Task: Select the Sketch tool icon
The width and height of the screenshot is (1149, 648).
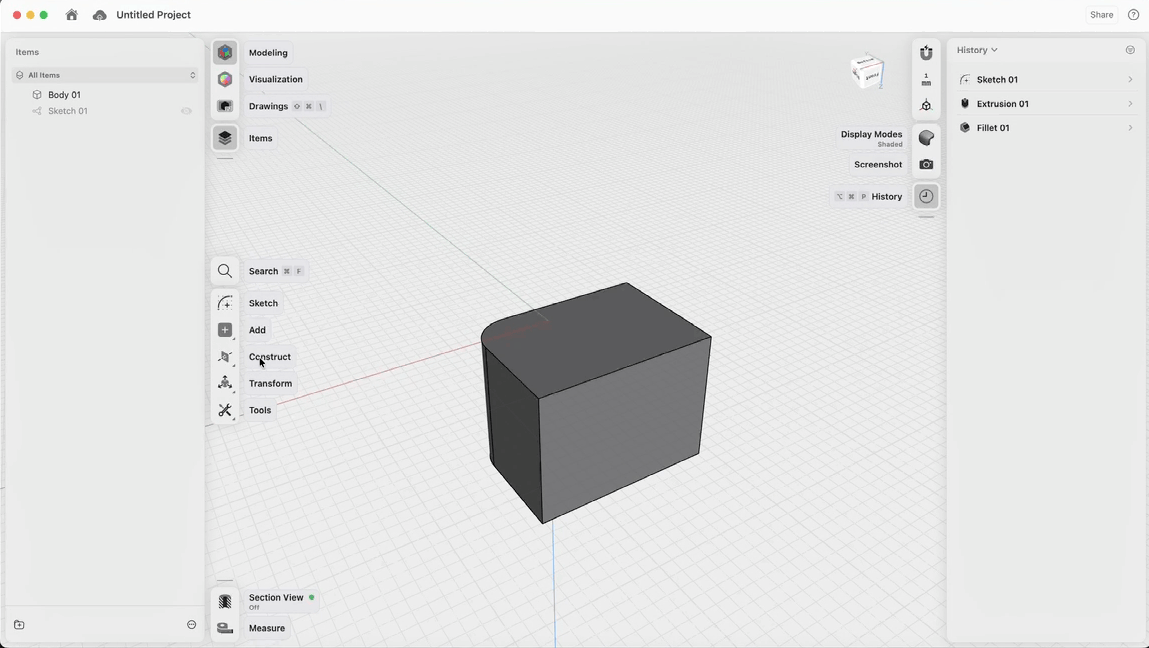Action: coord(225,303)
